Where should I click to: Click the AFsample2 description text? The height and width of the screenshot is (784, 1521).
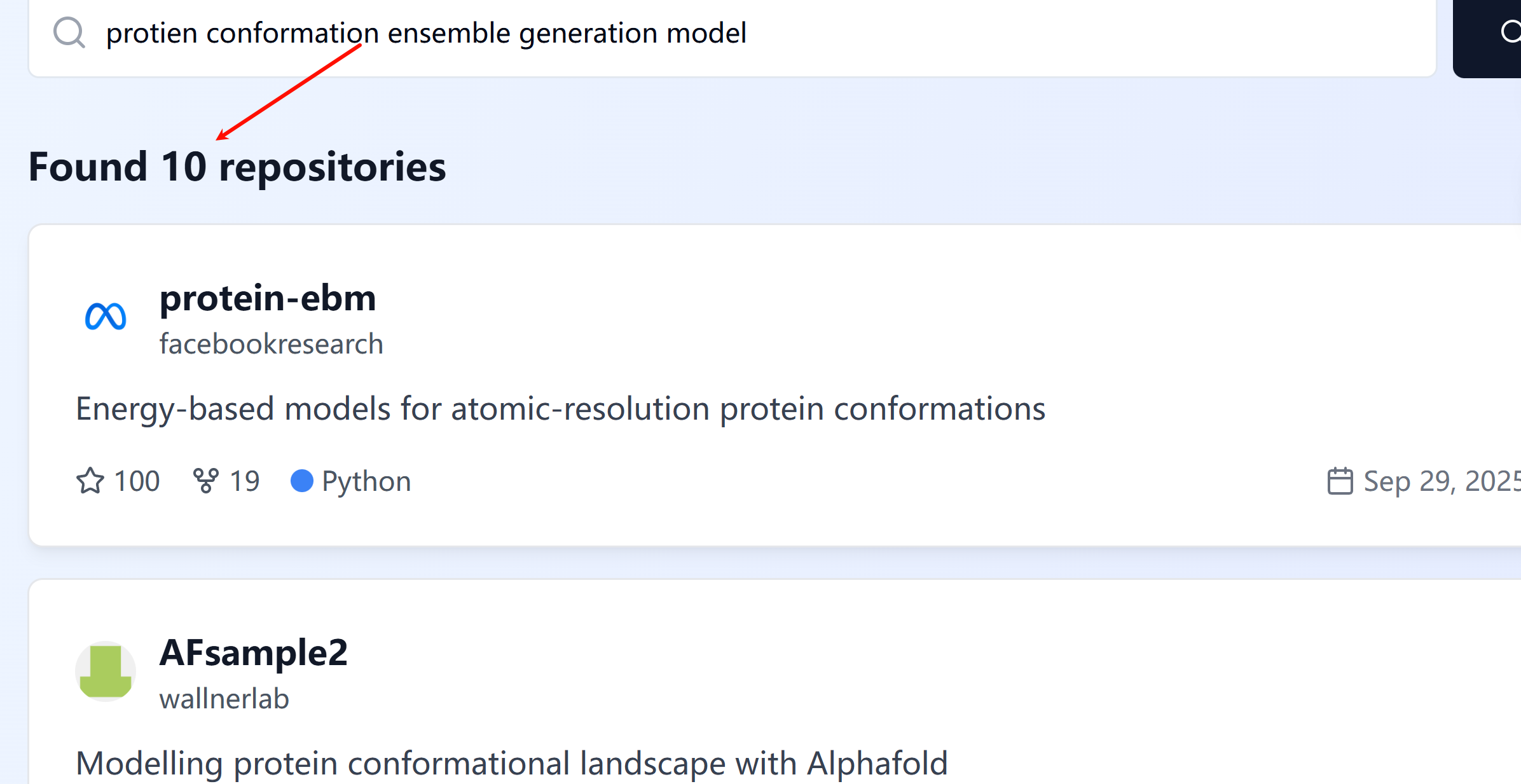pos(511,762)
